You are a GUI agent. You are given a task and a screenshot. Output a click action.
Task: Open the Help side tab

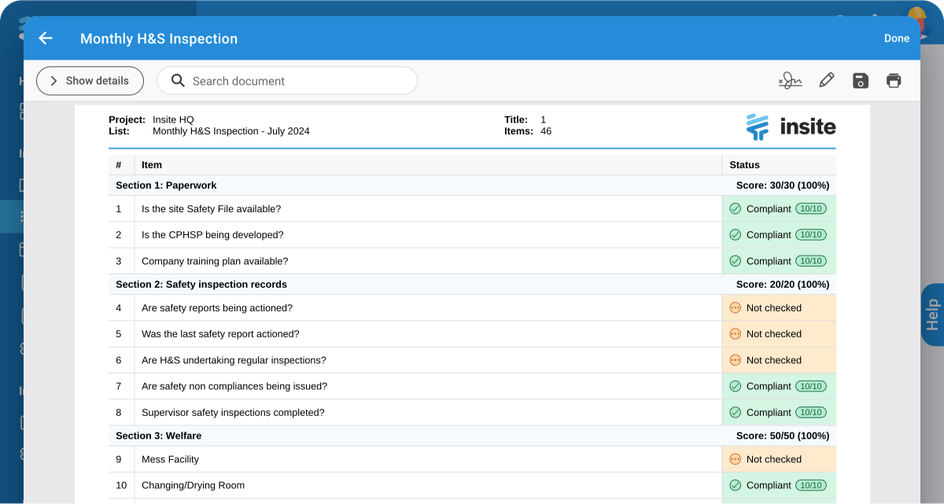click(932, 315)
